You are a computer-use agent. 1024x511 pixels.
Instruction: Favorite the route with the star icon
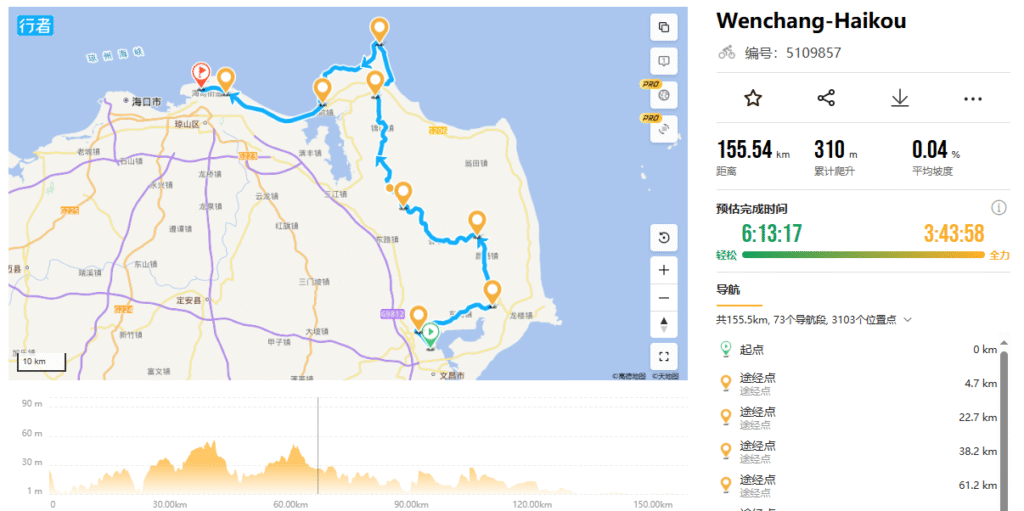pyautogui.click(x=753, y=98)
